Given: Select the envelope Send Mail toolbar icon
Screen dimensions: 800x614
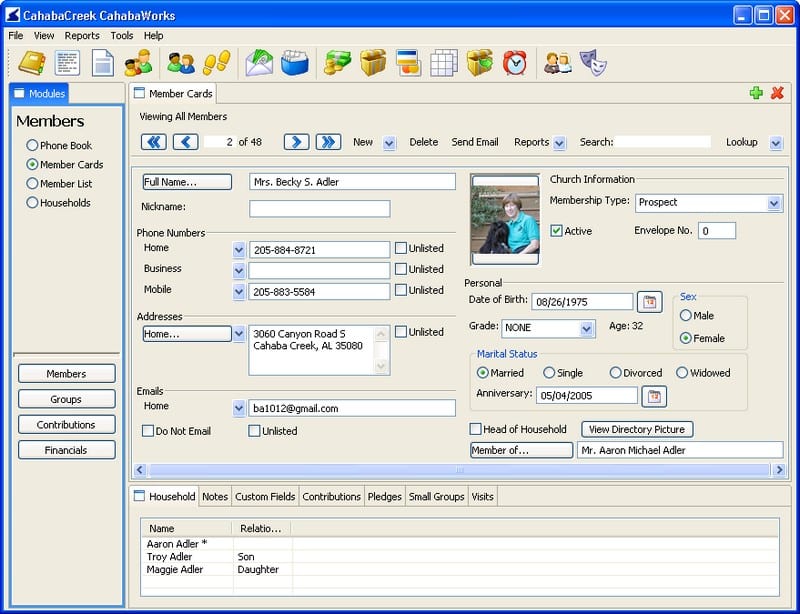Looking at the screenshot, I should point(259,61).
